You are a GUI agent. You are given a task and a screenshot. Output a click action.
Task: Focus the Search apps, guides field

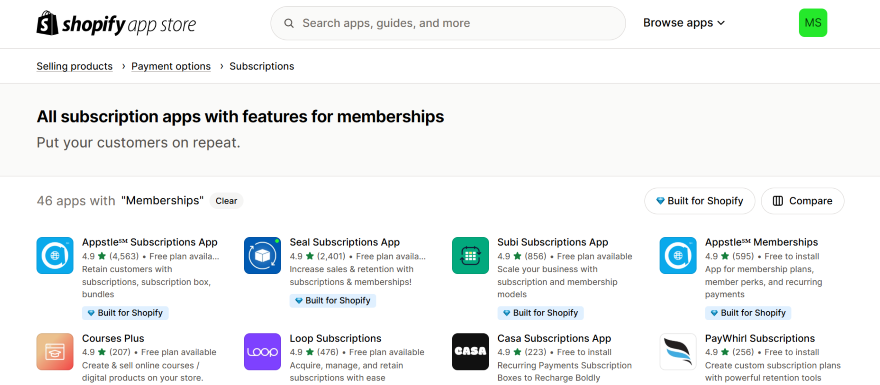click(448, 23)
